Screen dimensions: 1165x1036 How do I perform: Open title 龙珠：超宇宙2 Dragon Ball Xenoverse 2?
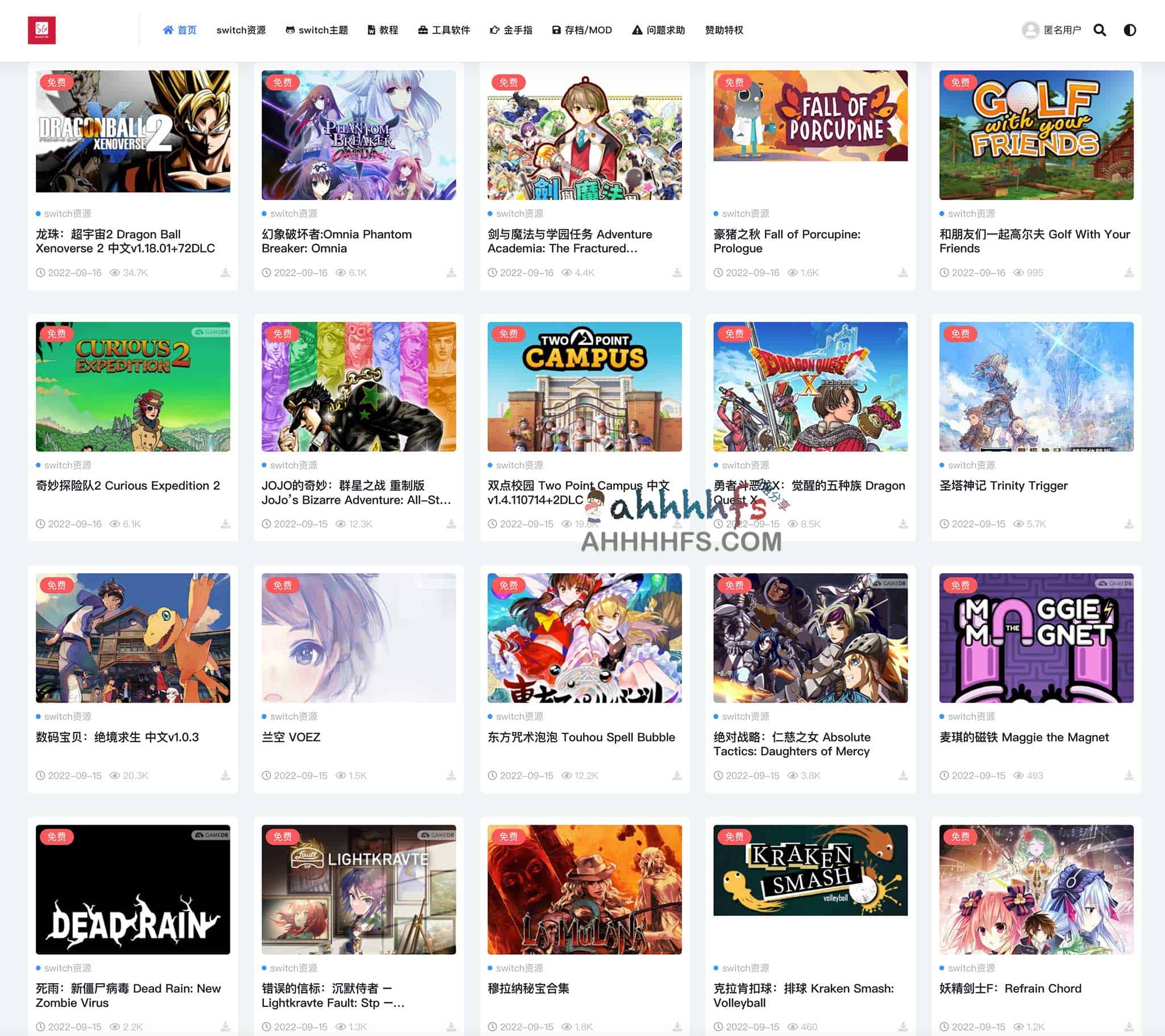pyautogui.click(x=125, y=241)
